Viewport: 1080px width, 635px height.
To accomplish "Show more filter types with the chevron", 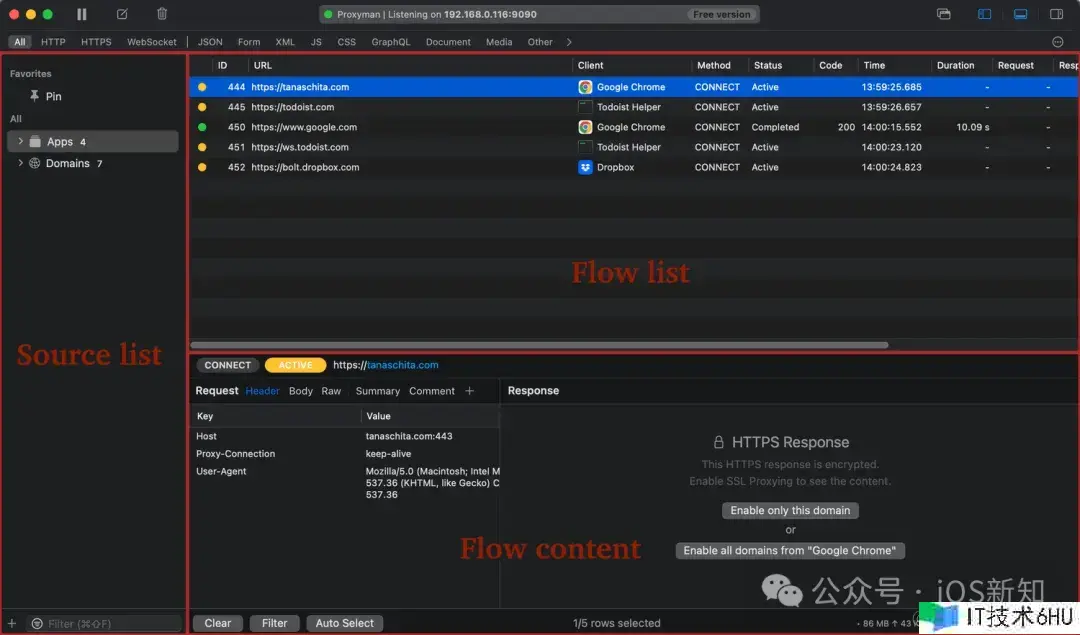I will point(569,42).
